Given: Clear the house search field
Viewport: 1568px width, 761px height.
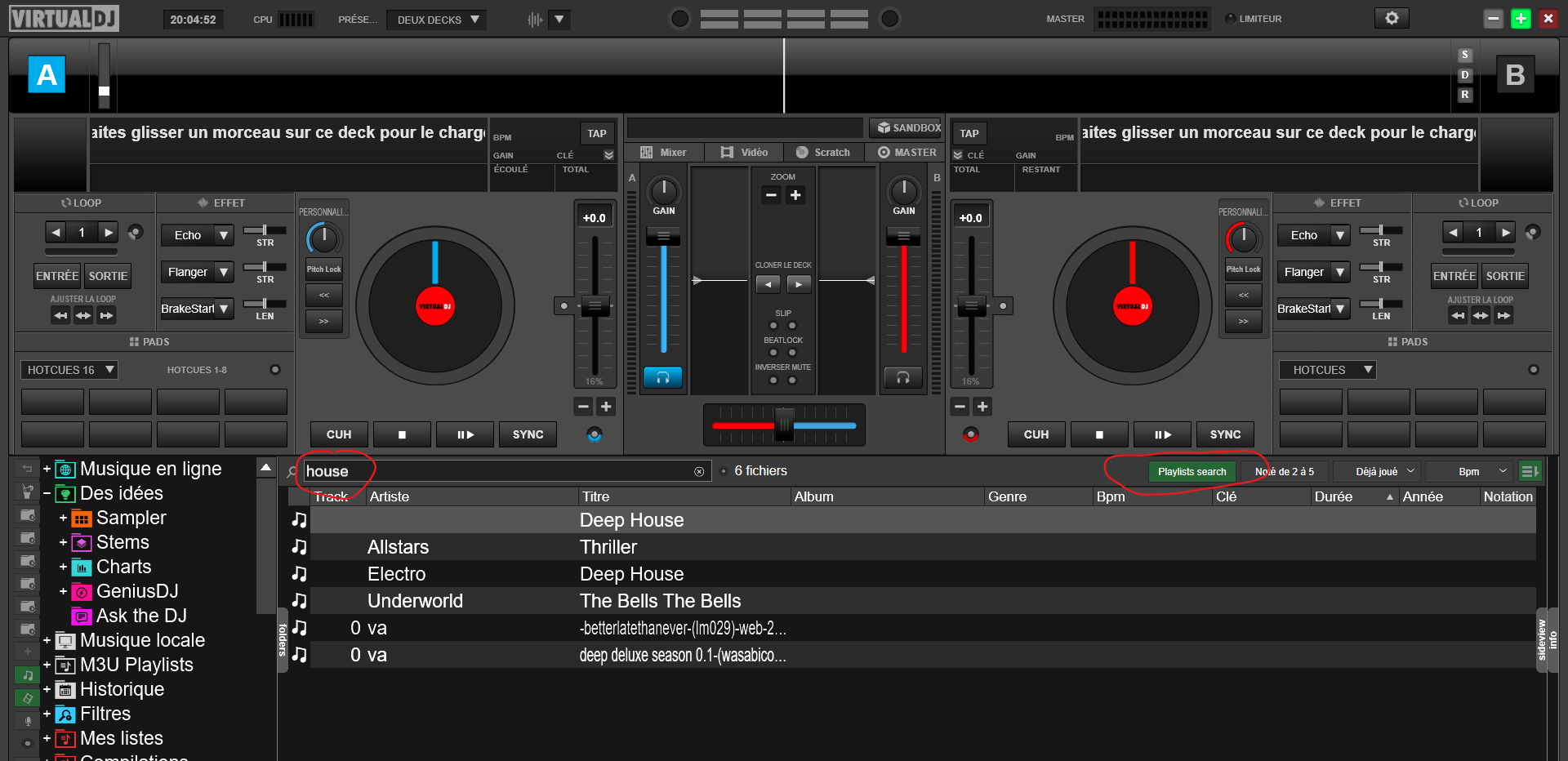Looking at the screenshot, I should (x=699, y=472).
